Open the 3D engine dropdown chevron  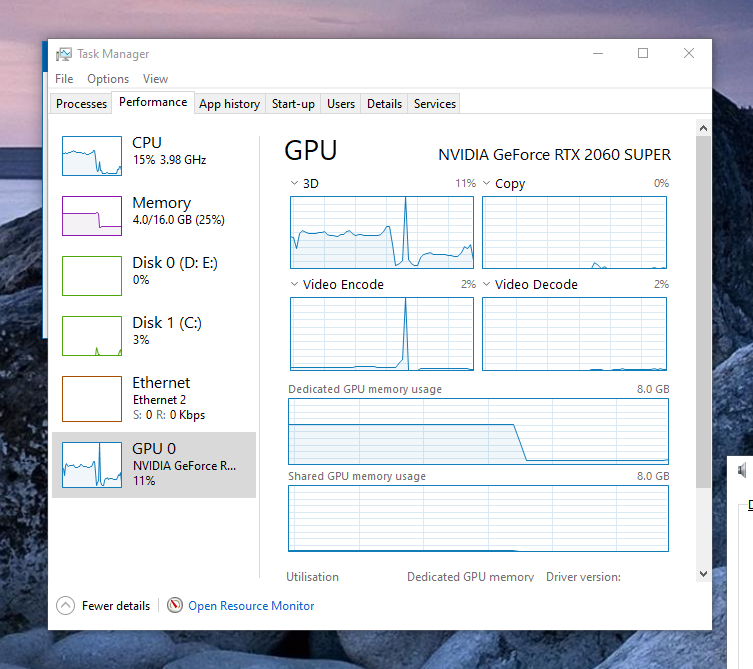pos(294,183)
